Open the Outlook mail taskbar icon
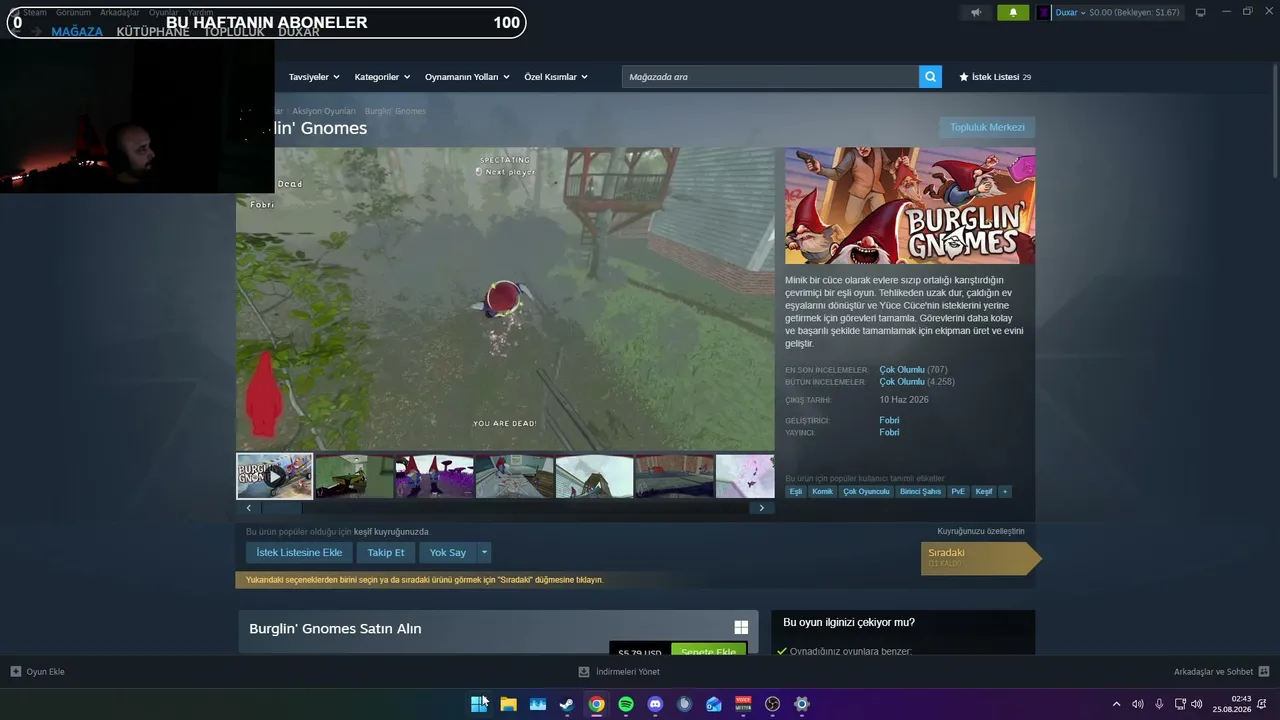Image resolution: width=1280 pixels, height=720 pixels. pyautogui.click(x=714, y=704)
